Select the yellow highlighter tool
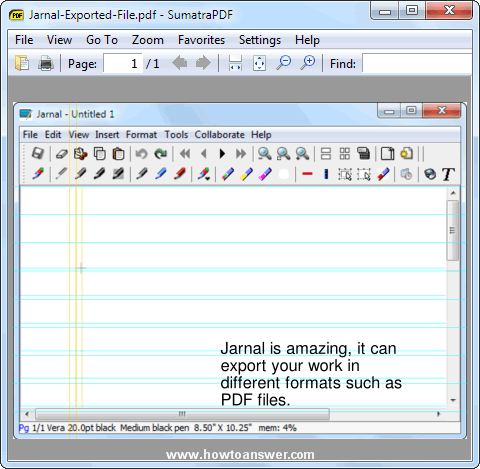 (246, 174)
